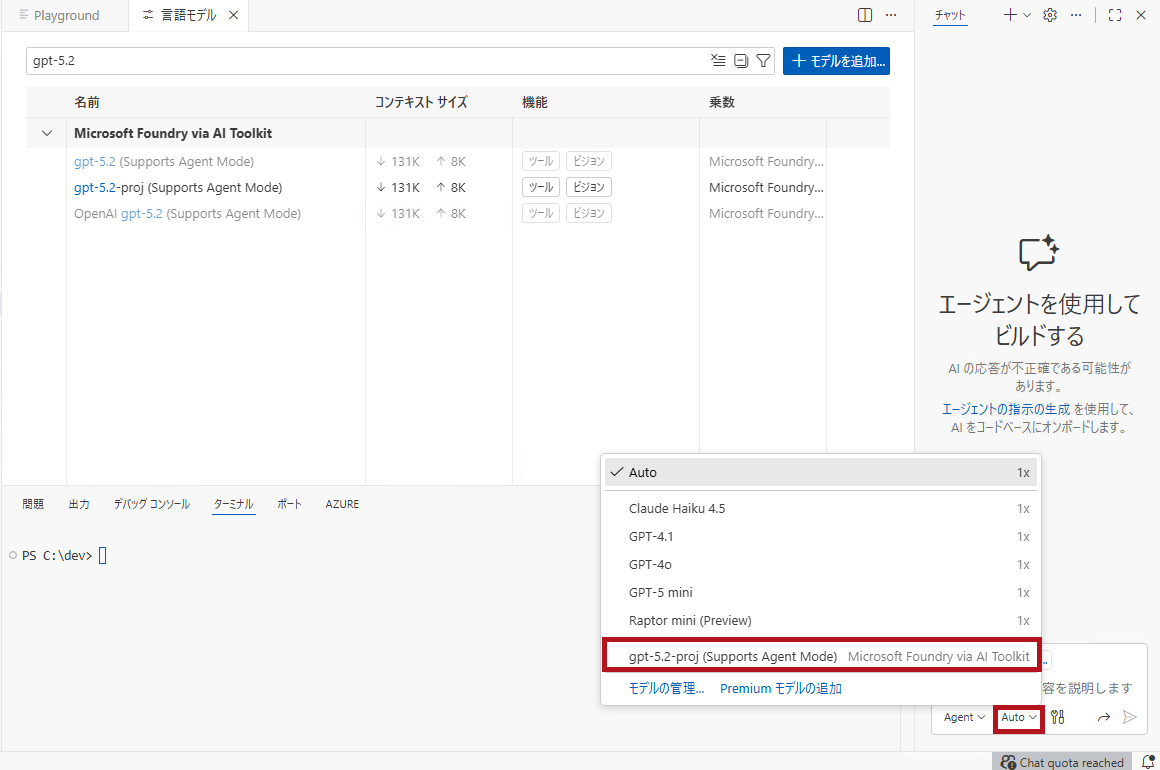Toggle grouped view in the model search bar

pyautogui.click(x=740, y=60)
